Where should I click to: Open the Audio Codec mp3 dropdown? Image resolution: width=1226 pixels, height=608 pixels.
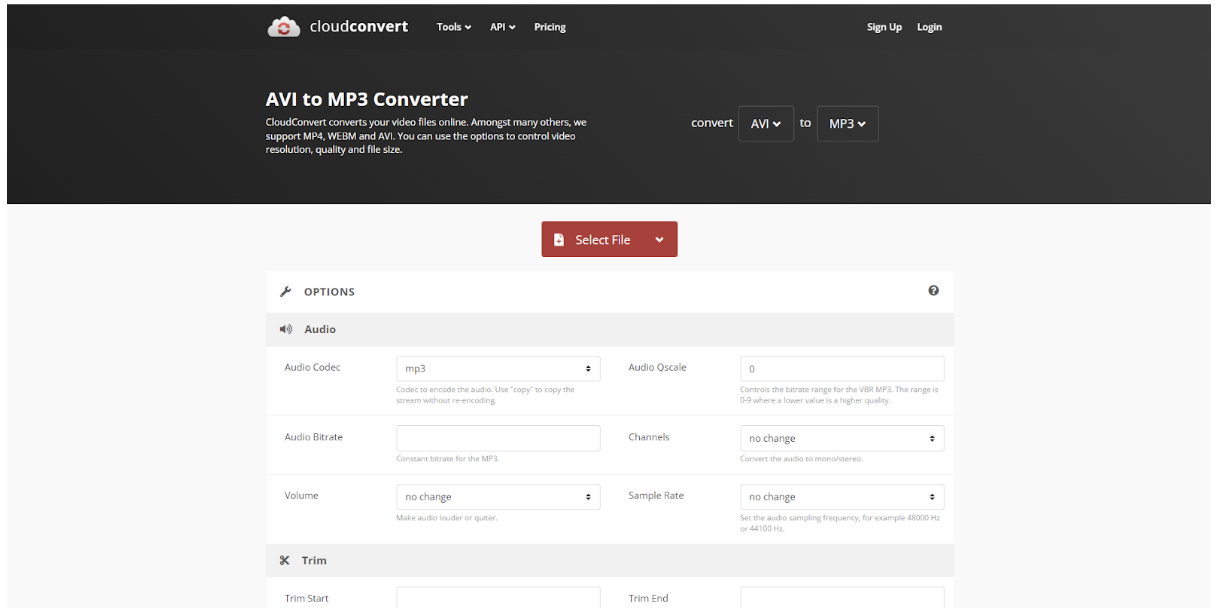coord(498,369)
